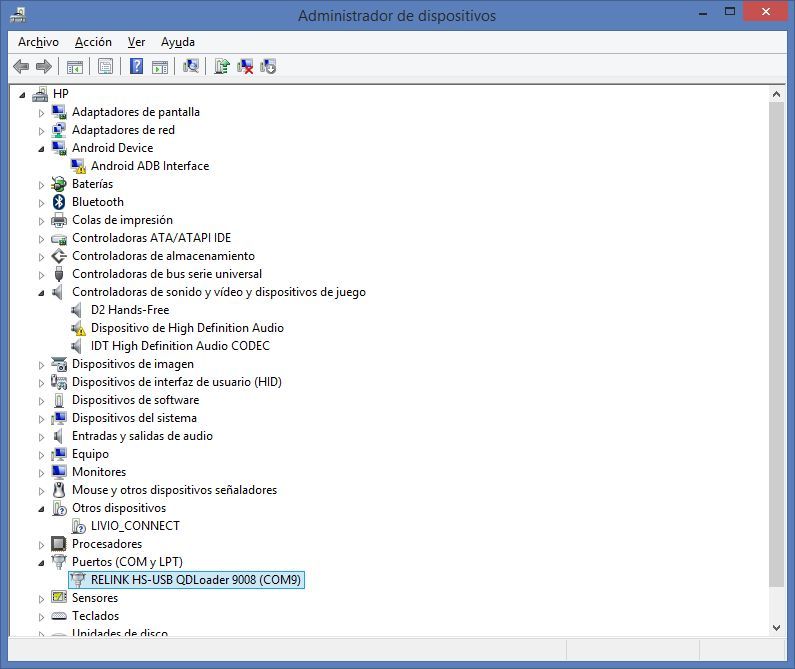Click the Dispositivo de High Definition Audio warning icon
This screenshot has width=795, height=669.
tap(78, 328)
